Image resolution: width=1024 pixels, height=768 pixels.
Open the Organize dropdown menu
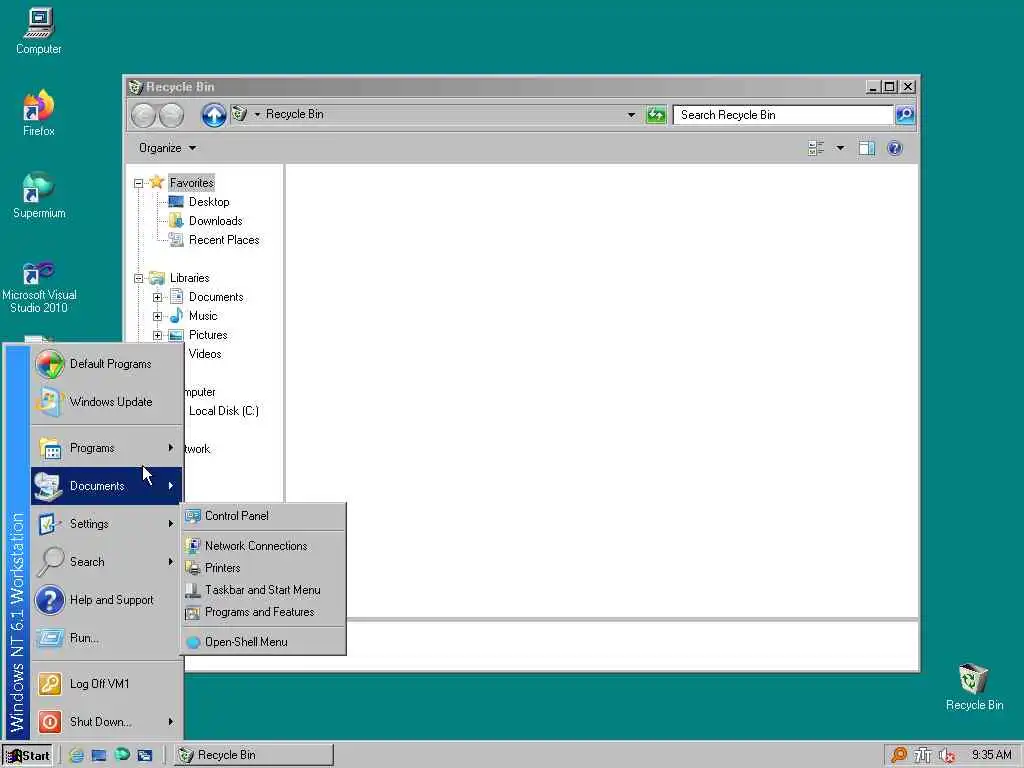(x=167, y=148)
